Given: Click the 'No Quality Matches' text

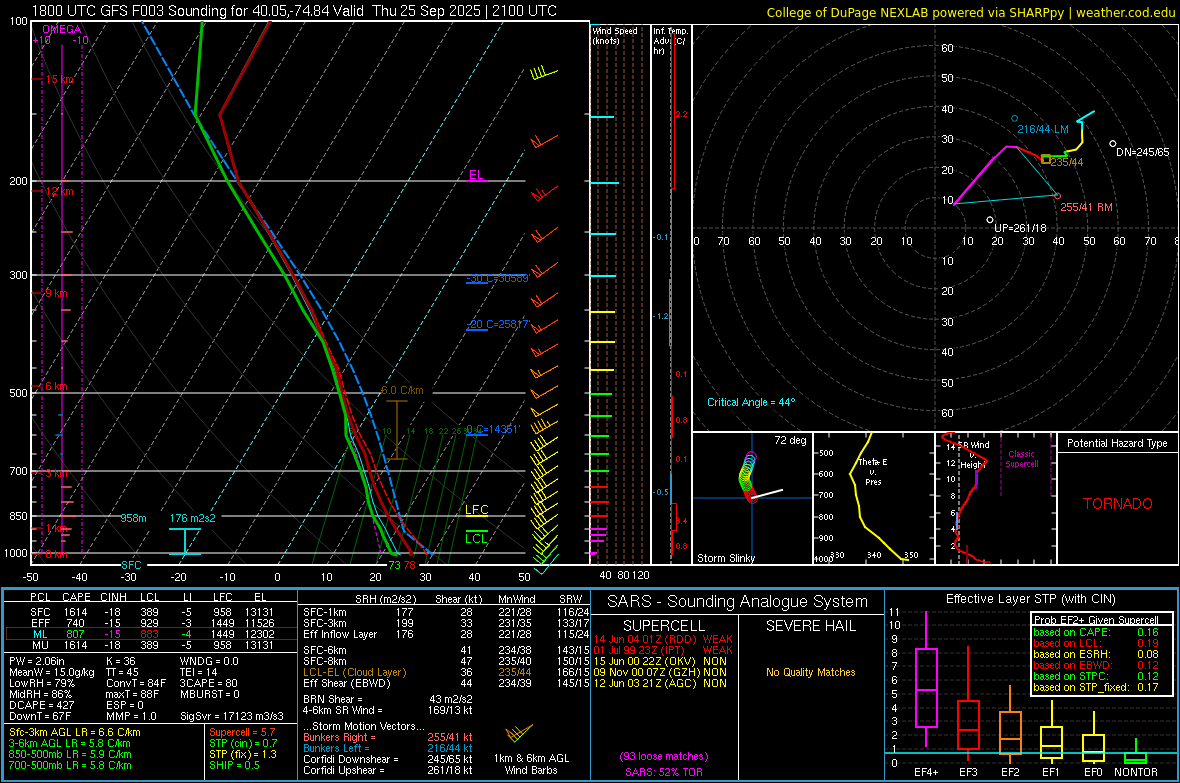Looking at the screenshot, I should pos(810,672).
